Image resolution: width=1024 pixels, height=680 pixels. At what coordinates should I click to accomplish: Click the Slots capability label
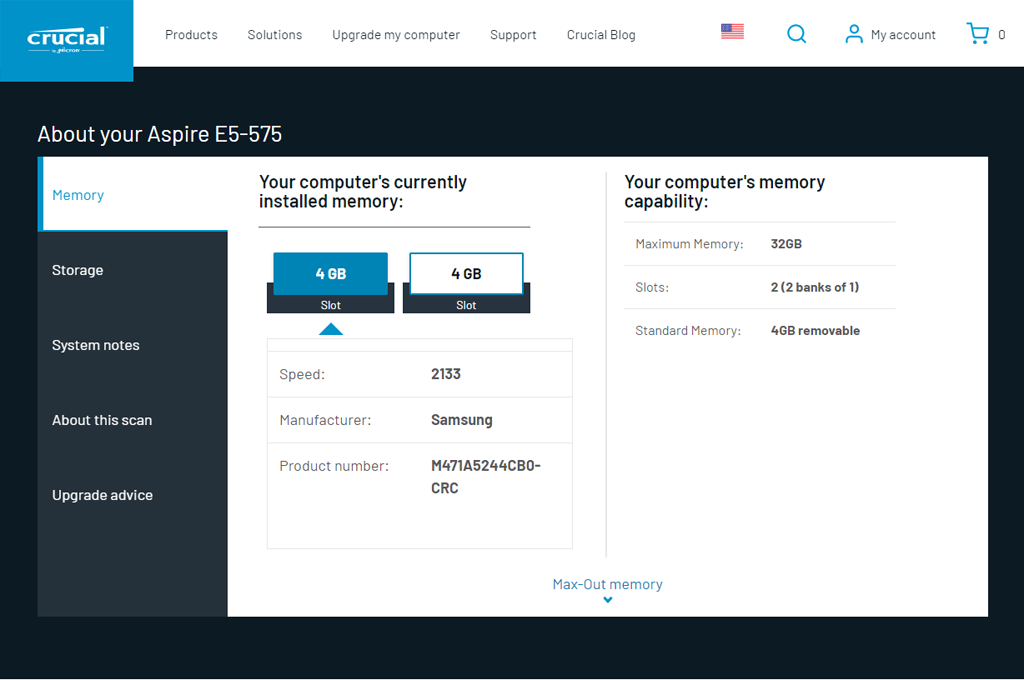[652, 287]
